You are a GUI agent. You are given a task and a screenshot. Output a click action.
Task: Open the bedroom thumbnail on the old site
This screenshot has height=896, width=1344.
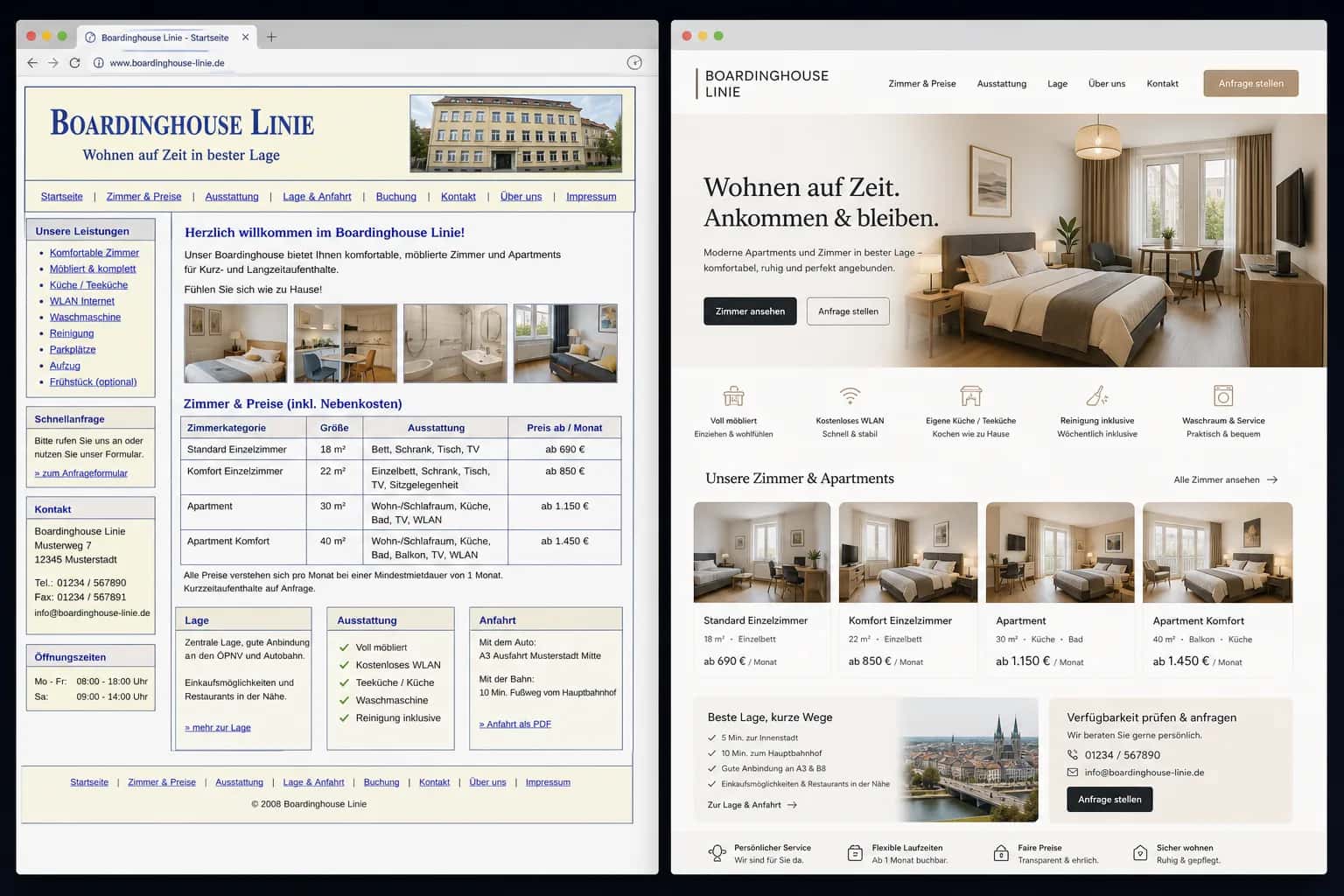click(x=235, y=343)
